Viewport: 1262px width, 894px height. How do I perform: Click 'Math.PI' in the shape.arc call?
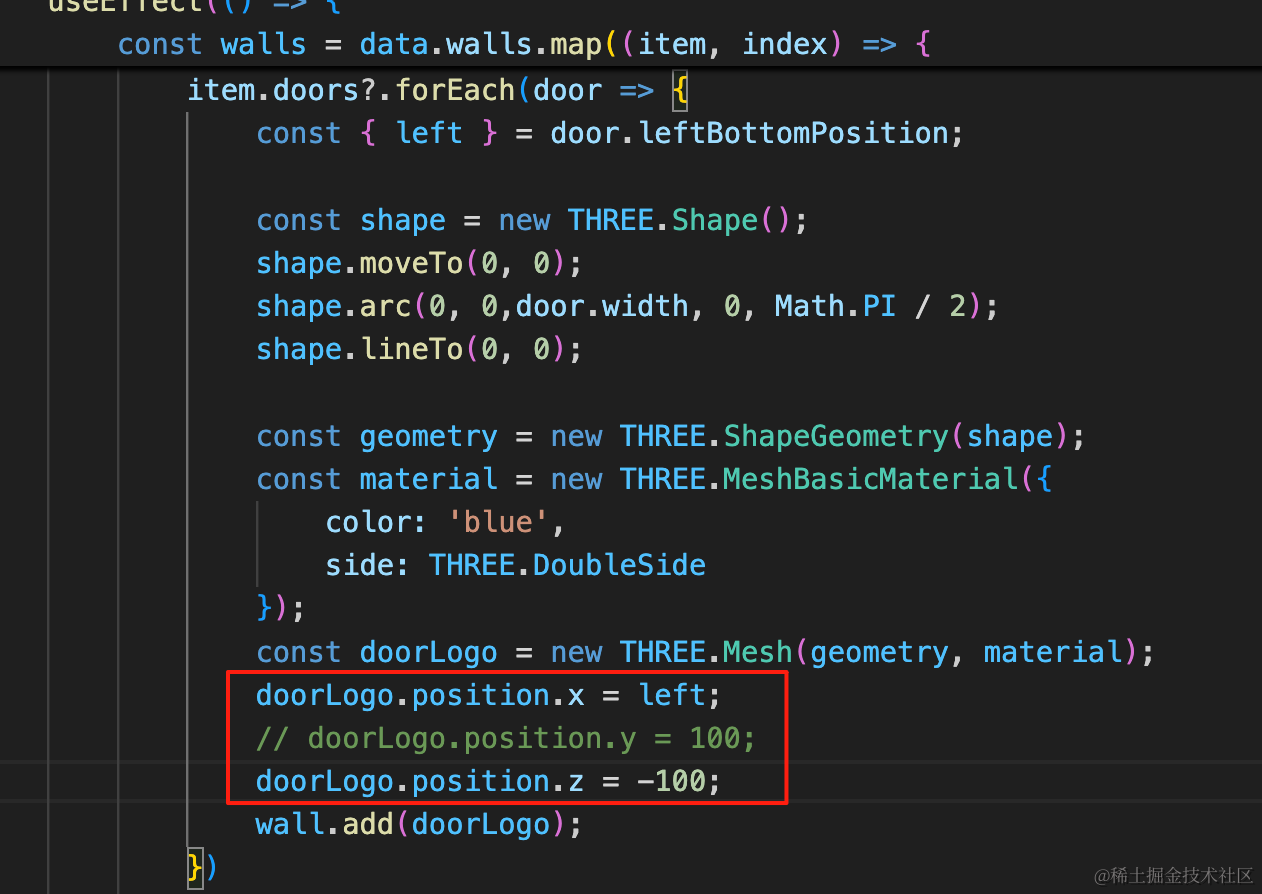point(835,306)
